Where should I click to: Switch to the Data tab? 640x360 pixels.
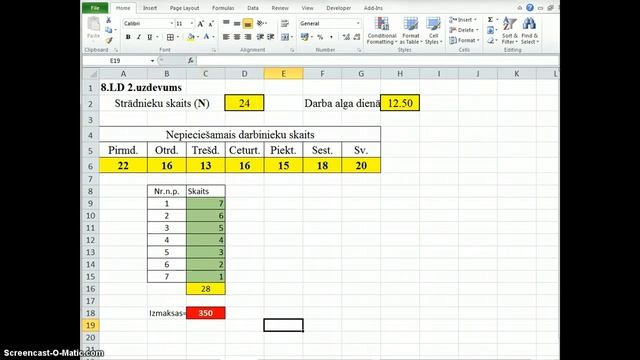click(x=253, y=8)
